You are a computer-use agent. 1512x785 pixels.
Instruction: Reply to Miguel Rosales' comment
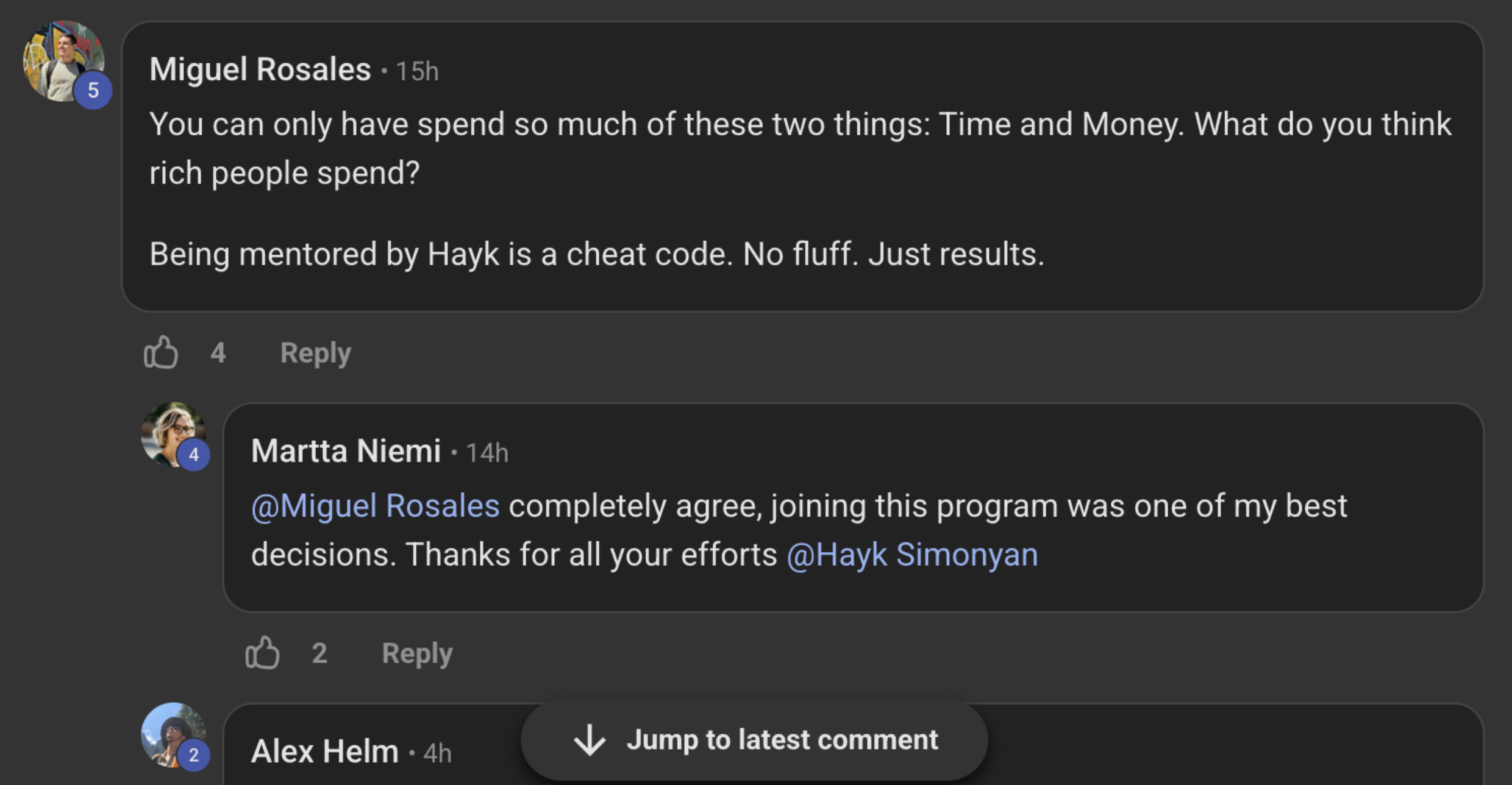[315, 353]
